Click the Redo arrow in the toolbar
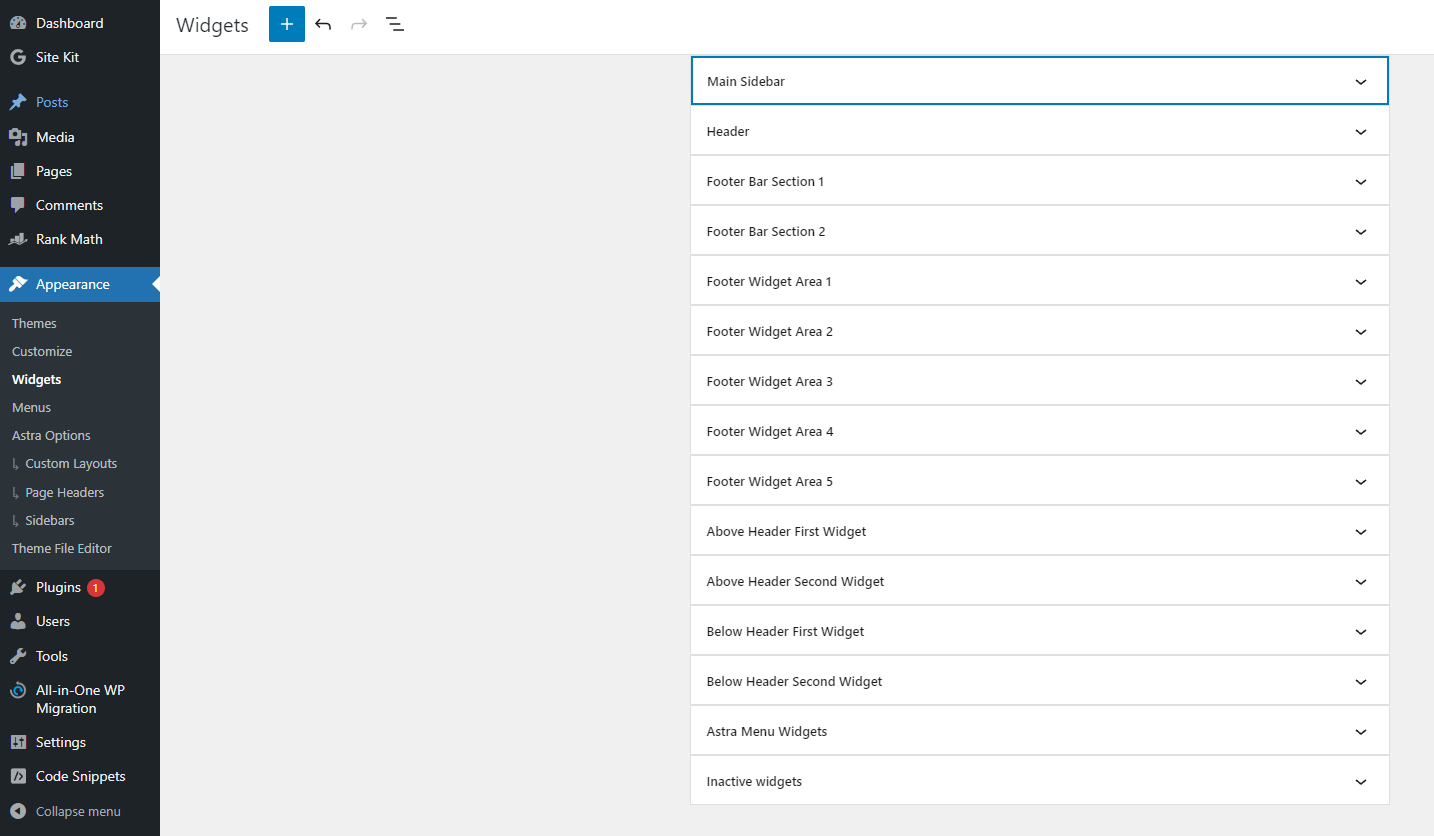Screen dimensions: 1434x836 [358, 23]
